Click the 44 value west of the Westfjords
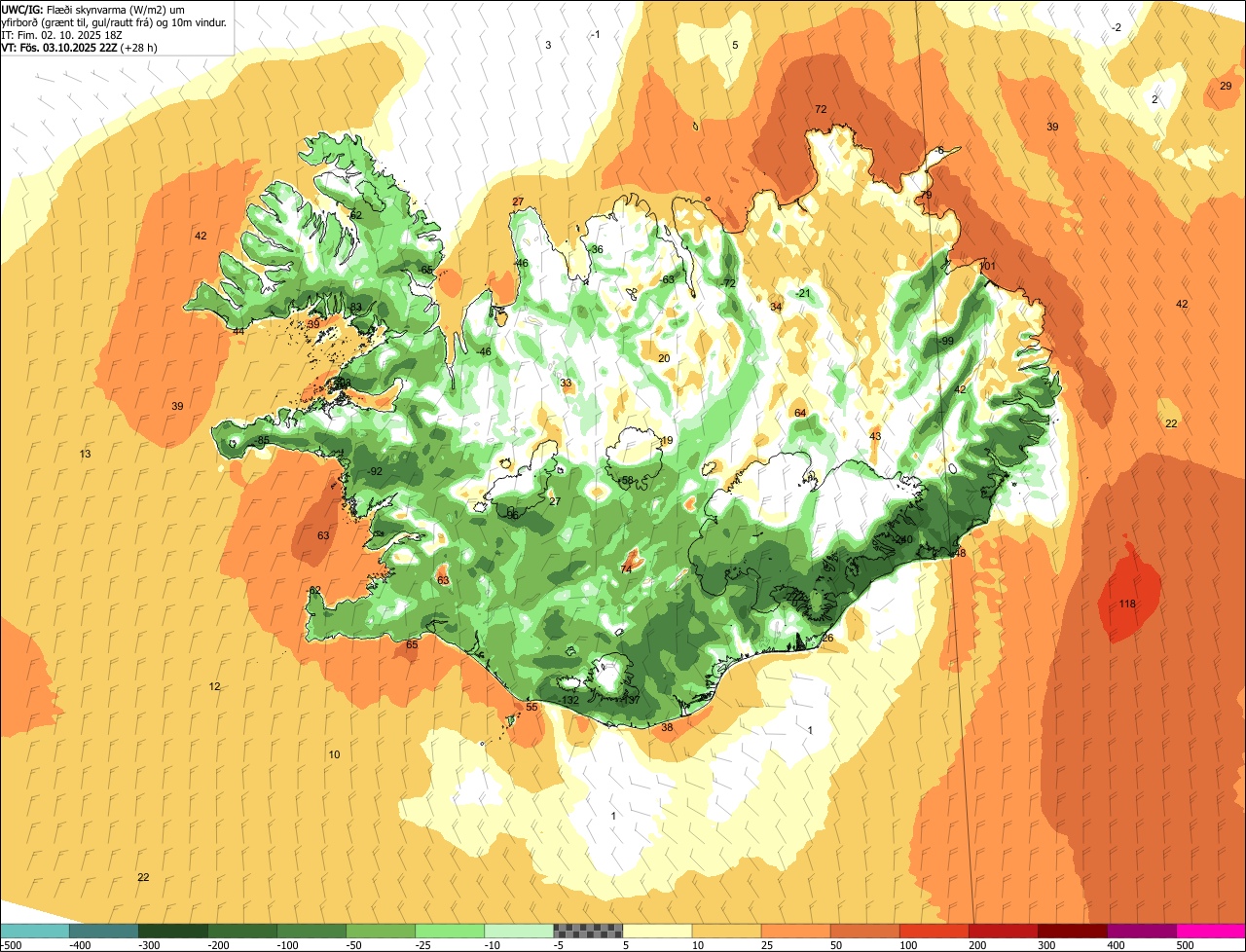Image resolution: width=1246 pixels, height=952 pixels. point(238,331)
